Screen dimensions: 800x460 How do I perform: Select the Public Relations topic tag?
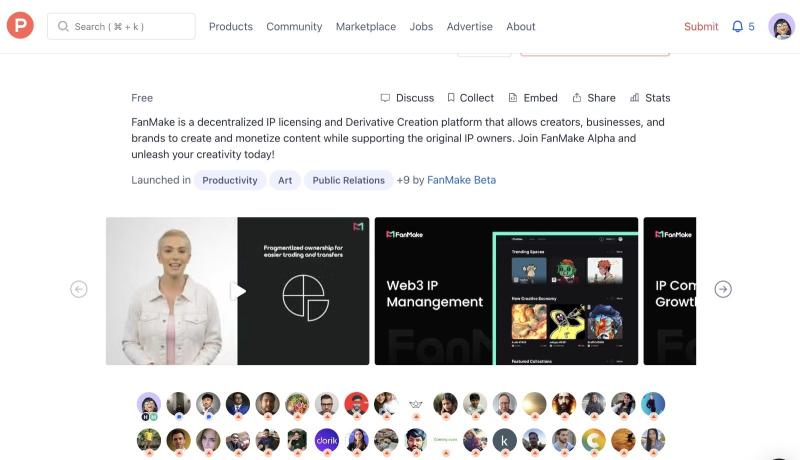(348, 181)
